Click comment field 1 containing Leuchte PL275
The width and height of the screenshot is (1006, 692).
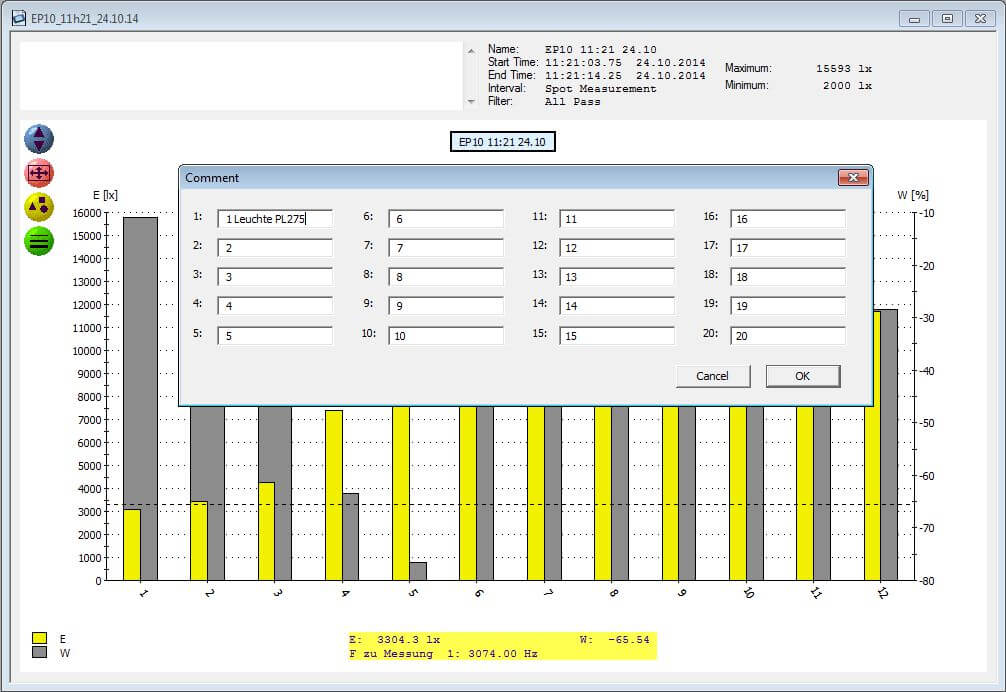[x=274, y=219]
